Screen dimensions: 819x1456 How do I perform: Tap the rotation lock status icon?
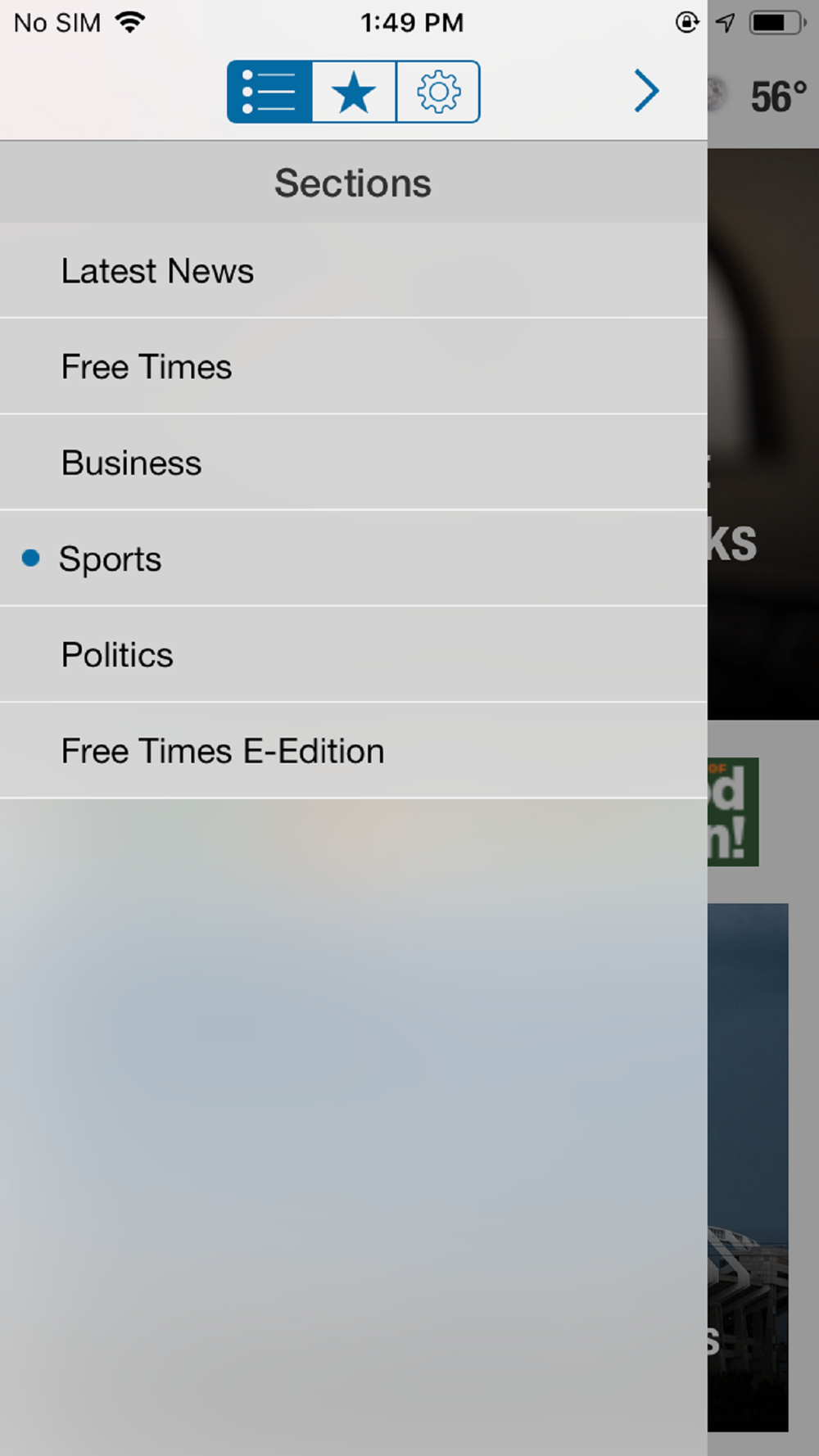(x=687, y=22)
